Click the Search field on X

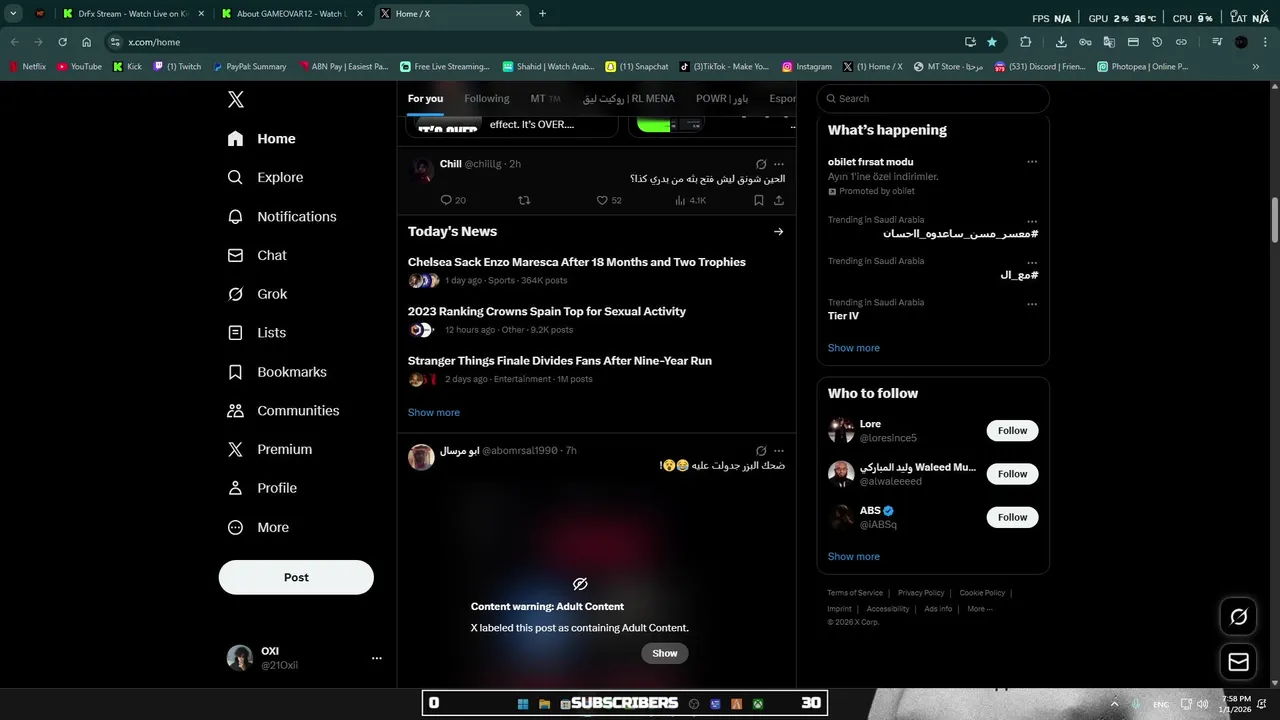(933, 99)
